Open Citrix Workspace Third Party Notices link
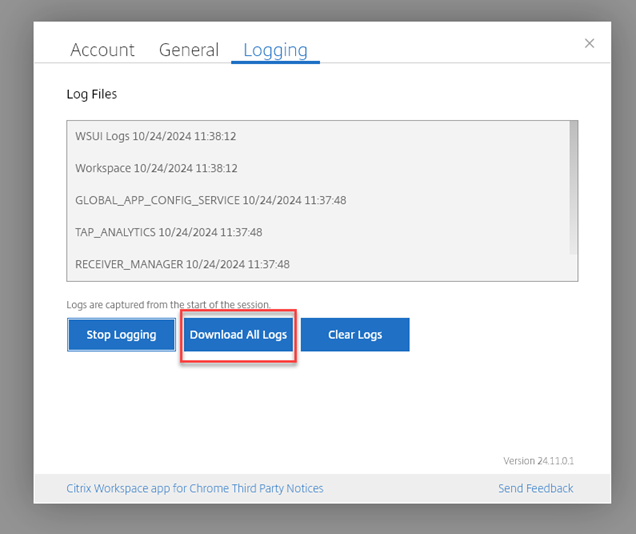636x534 pixels. (x=195, y=489)
